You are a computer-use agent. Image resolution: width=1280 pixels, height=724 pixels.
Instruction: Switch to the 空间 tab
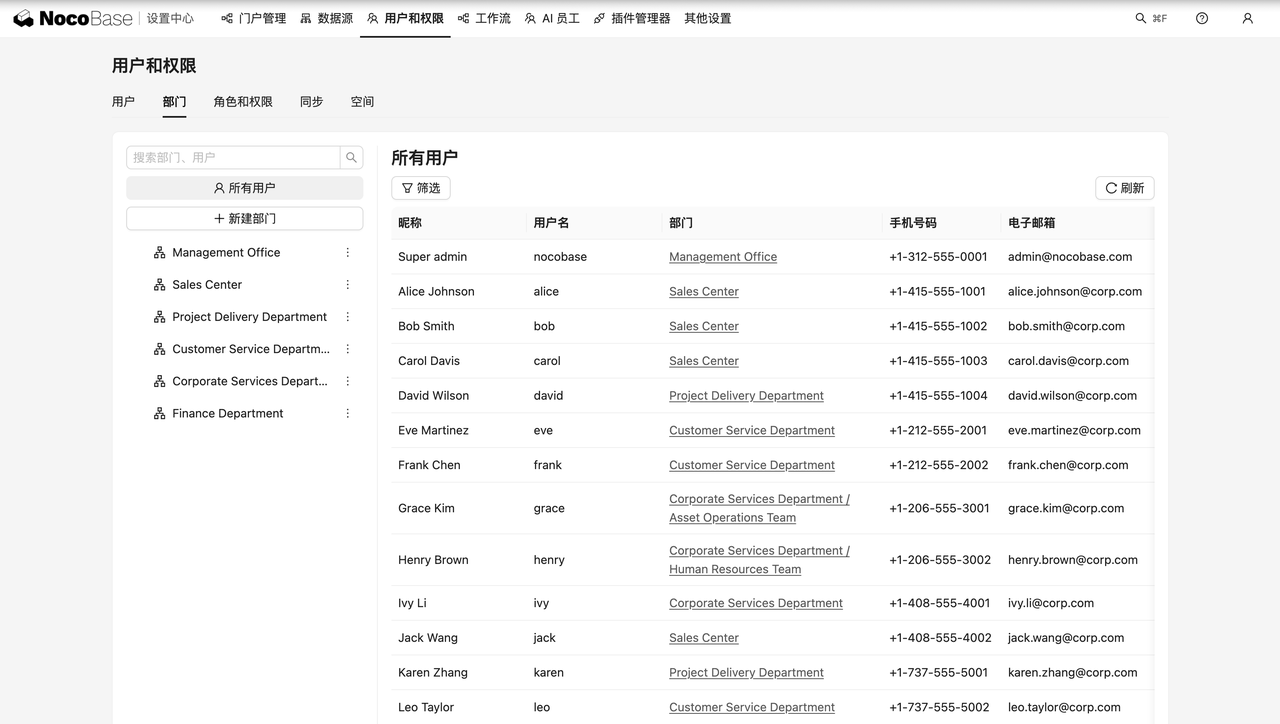(362, 102)
